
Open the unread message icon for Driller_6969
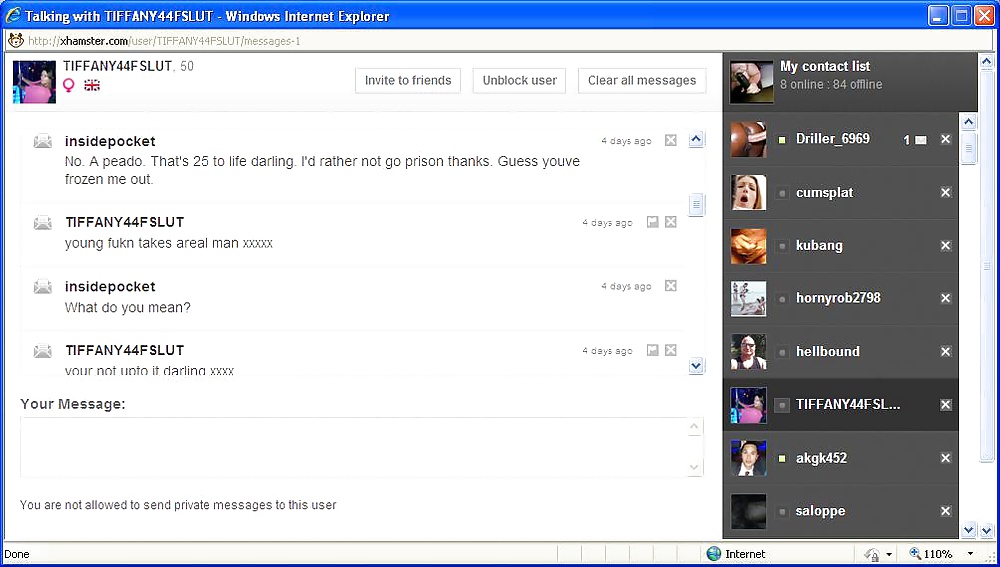point(920,140)
